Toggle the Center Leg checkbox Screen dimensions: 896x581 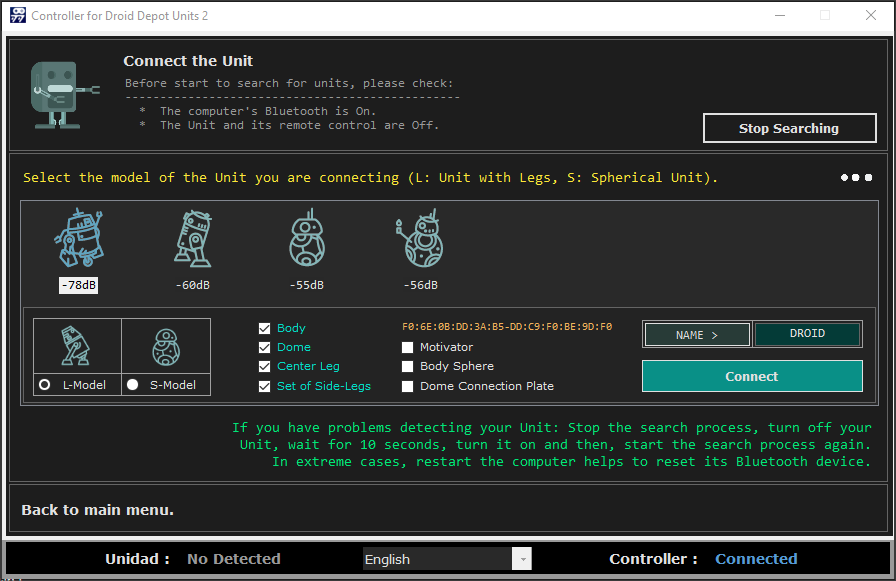coord(265,366)
